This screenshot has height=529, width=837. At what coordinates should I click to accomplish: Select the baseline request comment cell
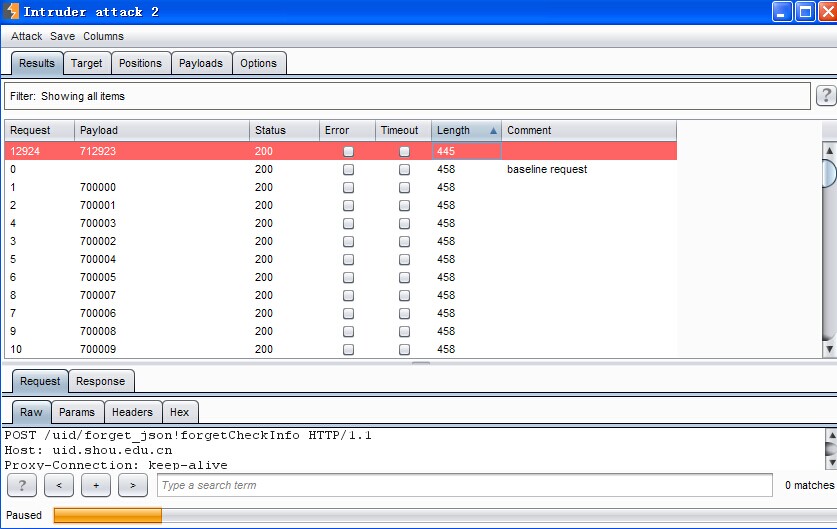589,169
